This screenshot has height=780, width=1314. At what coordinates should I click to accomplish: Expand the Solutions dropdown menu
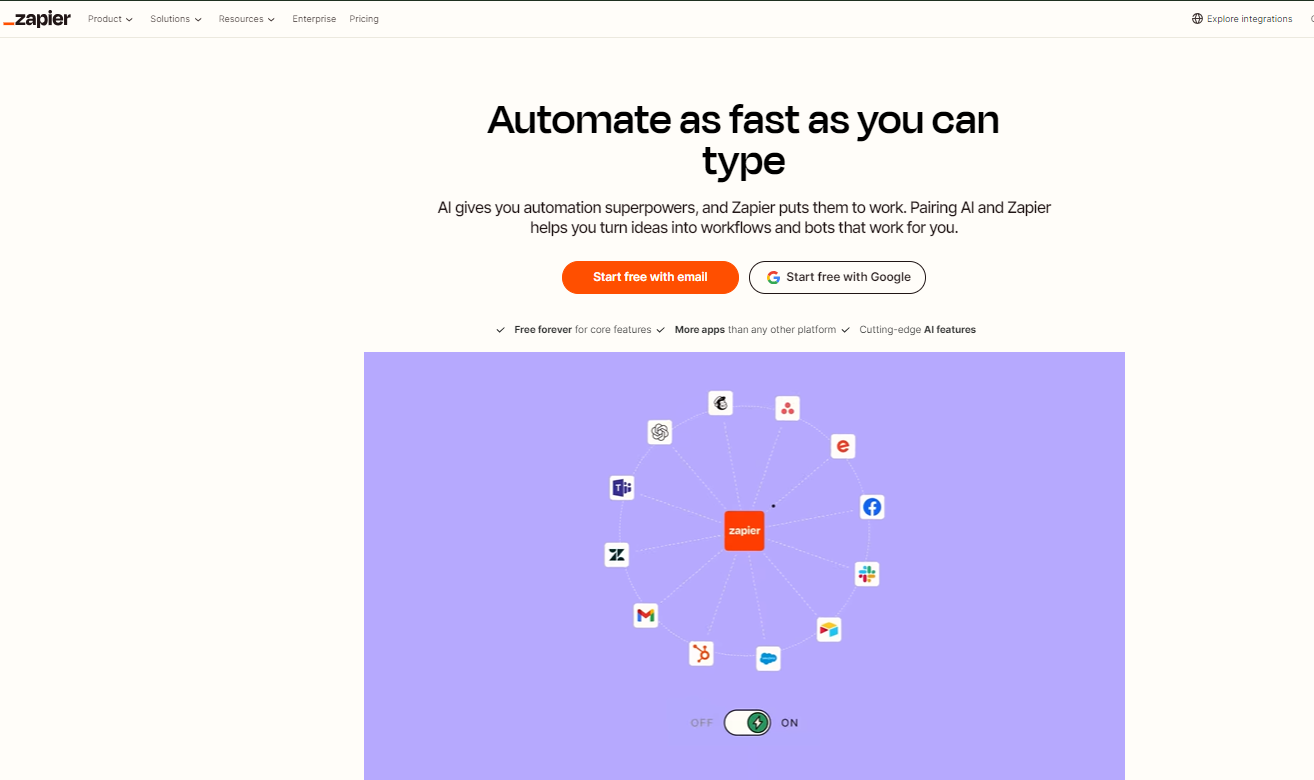[176, 19]
